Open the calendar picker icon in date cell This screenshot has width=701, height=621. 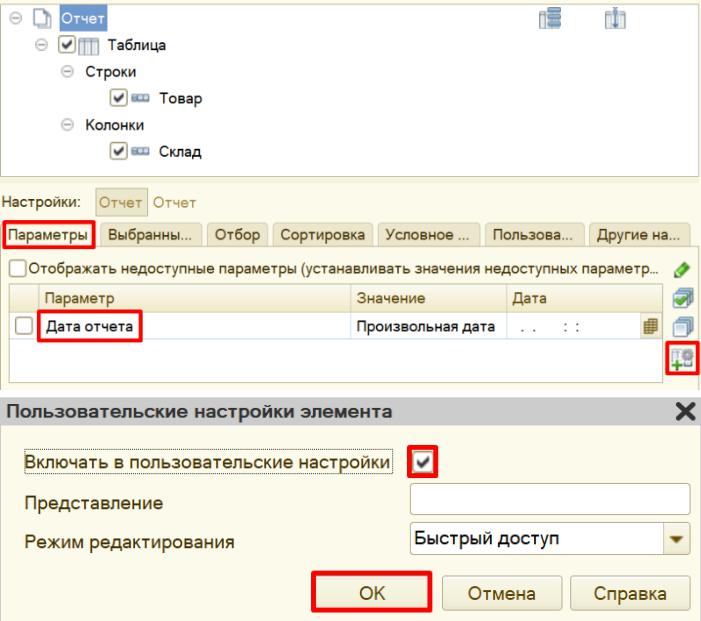tap(650, 326)
